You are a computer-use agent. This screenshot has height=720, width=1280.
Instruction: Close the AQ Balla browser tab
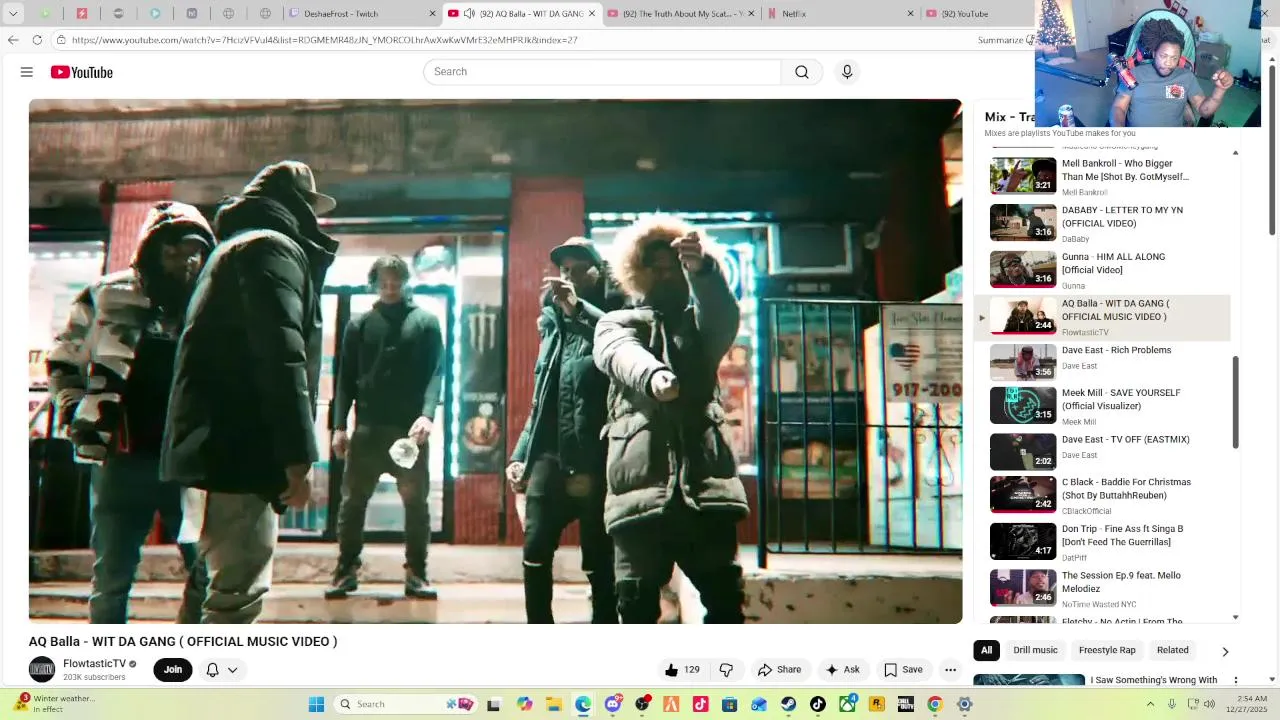point(592,14)
